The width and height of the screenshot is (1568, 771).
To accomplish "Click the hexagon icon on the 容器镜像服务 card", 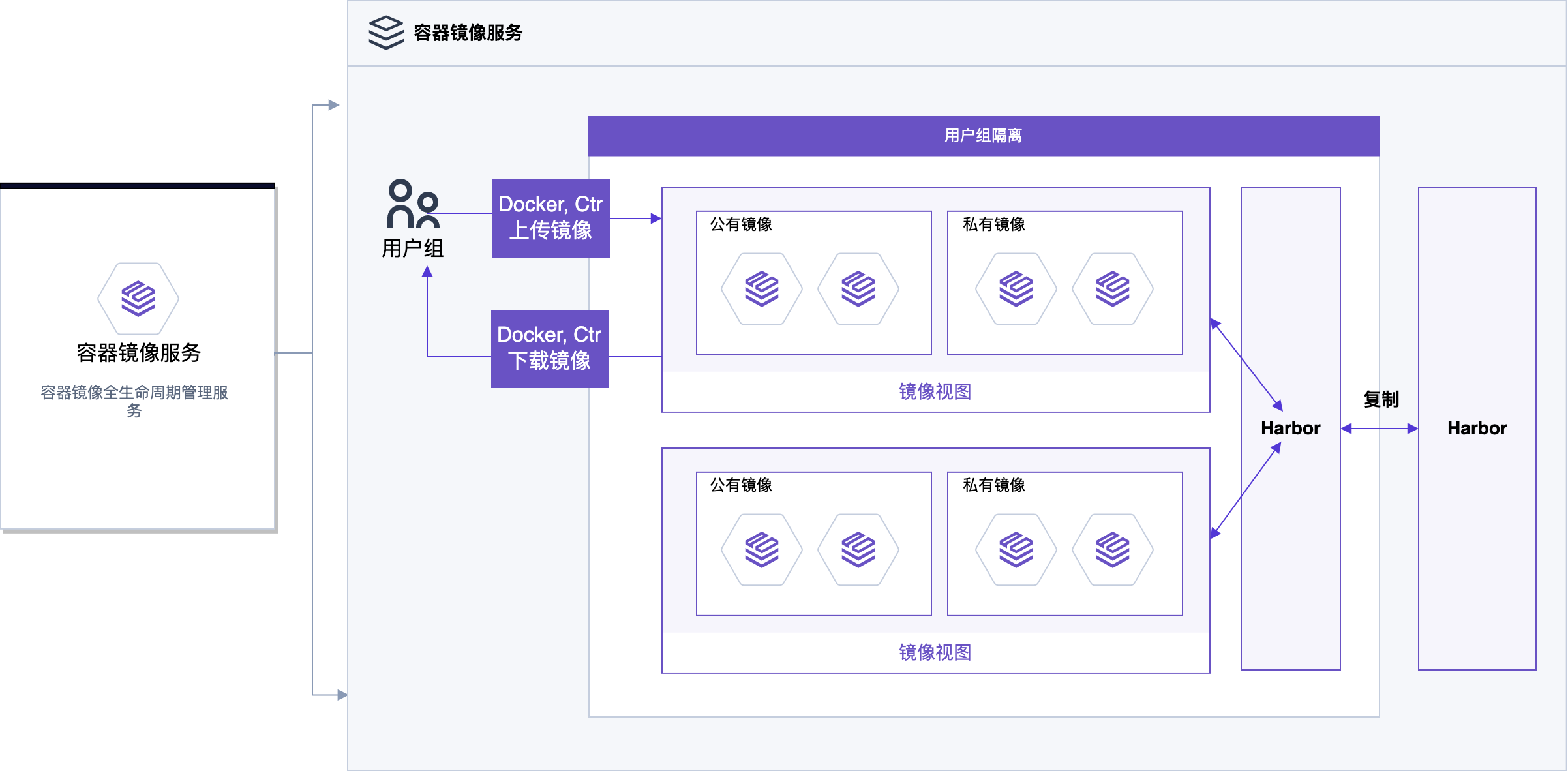I will 138,299.
